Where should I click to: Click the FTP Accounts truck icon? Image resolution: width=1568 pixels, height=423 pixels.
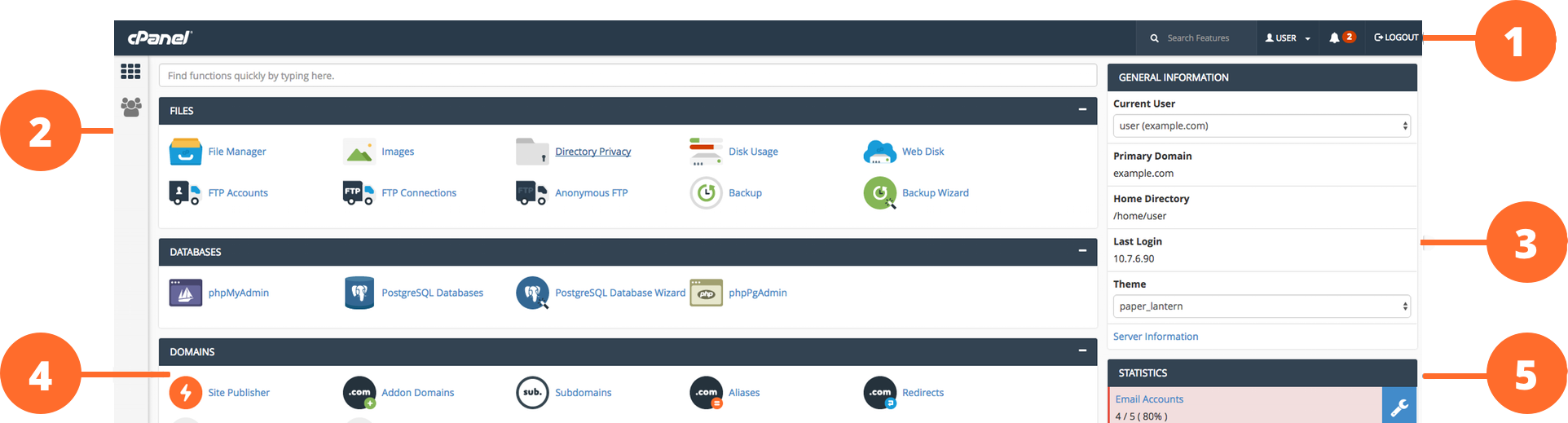coord(184,193)
